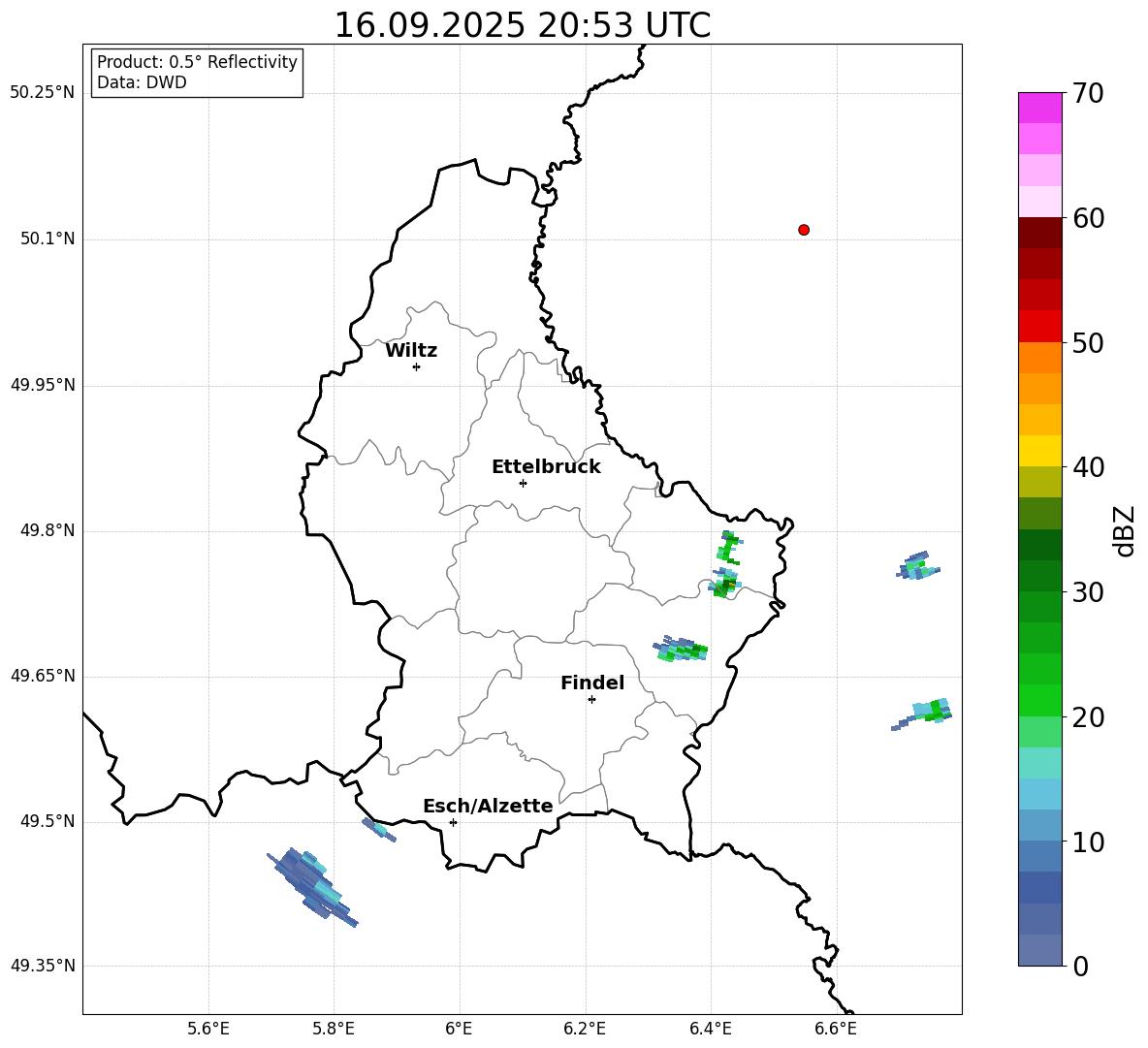This screenshot has width=1148, height=1048.
Task: Click the Esch/Alzette station cross marker
Action: [453, 822]
